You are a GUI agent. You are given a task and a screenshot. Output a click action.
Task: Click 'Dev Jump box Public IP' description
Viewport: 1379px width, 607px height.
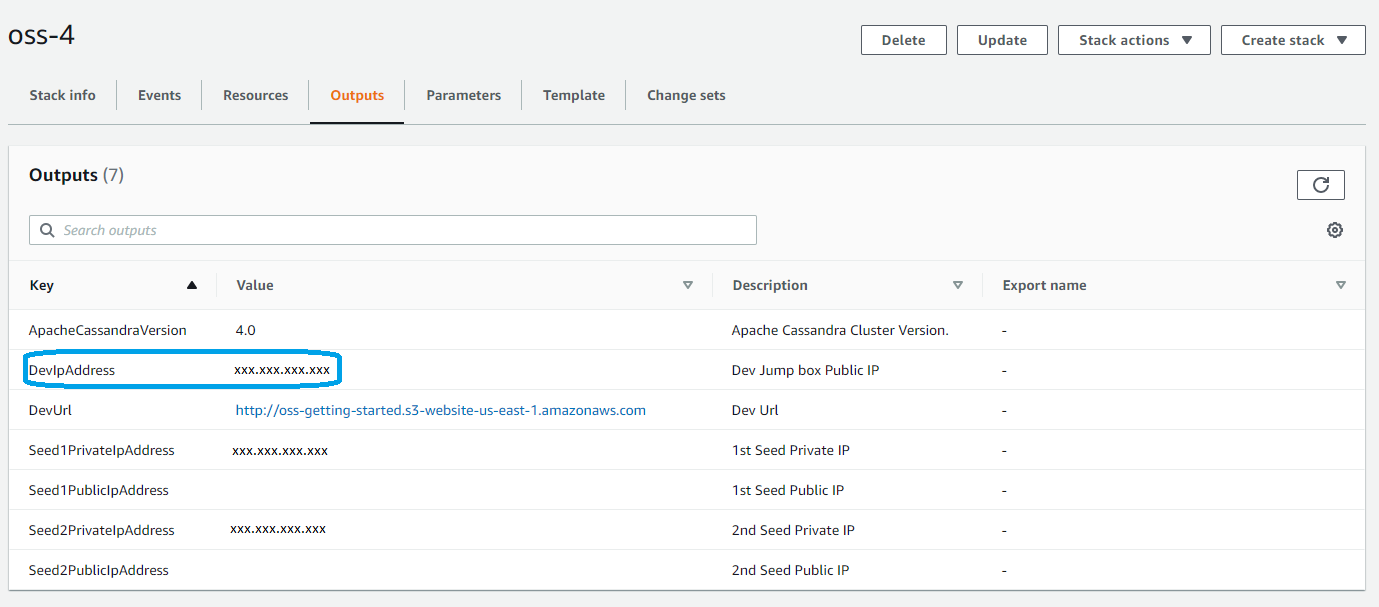(806, 370)
